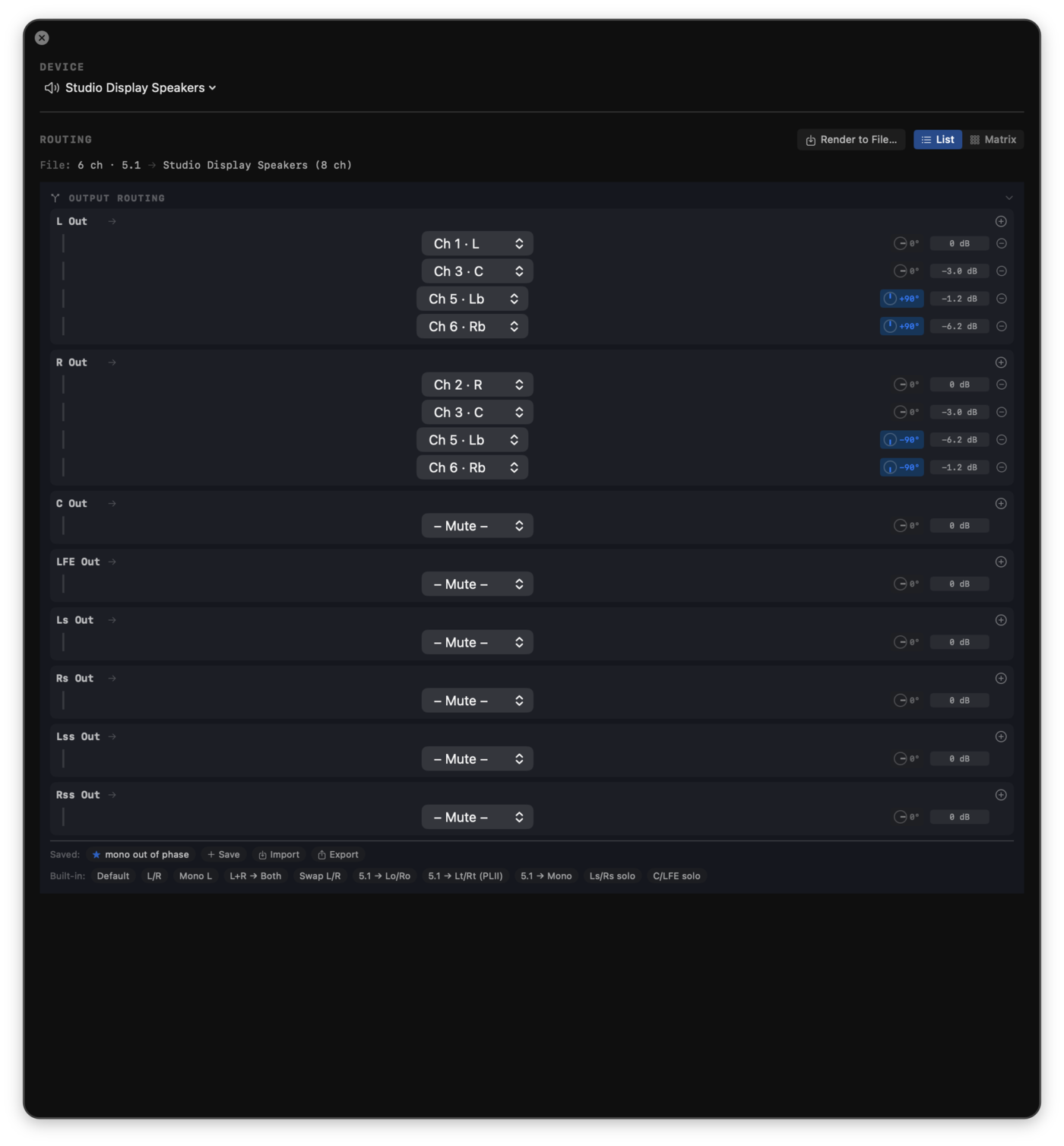This screenshot has width=1064, height=1146.
Task: Open the C Out Mute source dropdown
Action: click(477, 526)
